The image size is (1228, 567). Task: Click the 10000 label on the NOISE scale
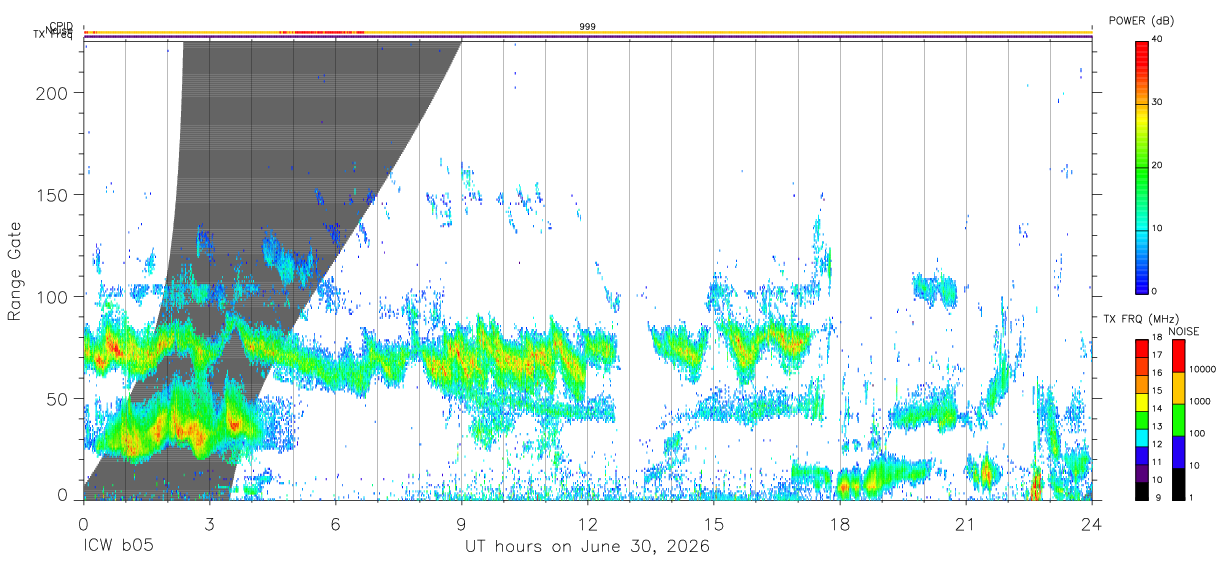[x=1202, y=370]
